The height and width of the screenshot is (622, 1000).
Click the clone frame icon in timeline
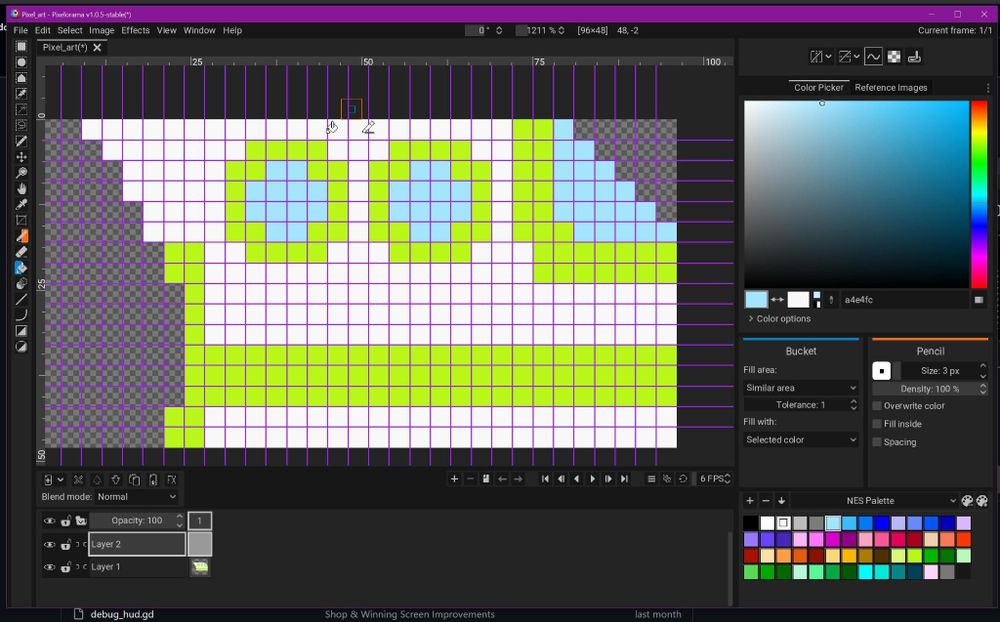point(486,478)
